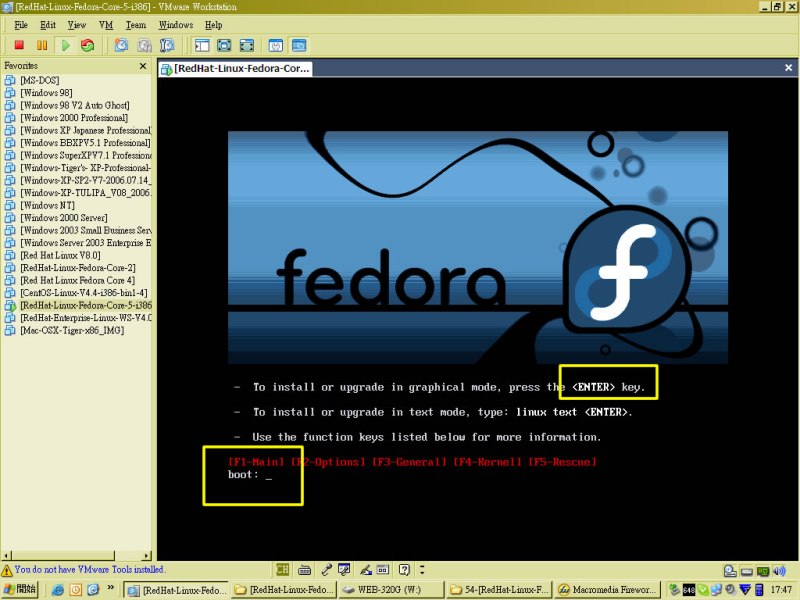
Task: Take a snapshot using the toolbar icon
Action: point(121,45)
